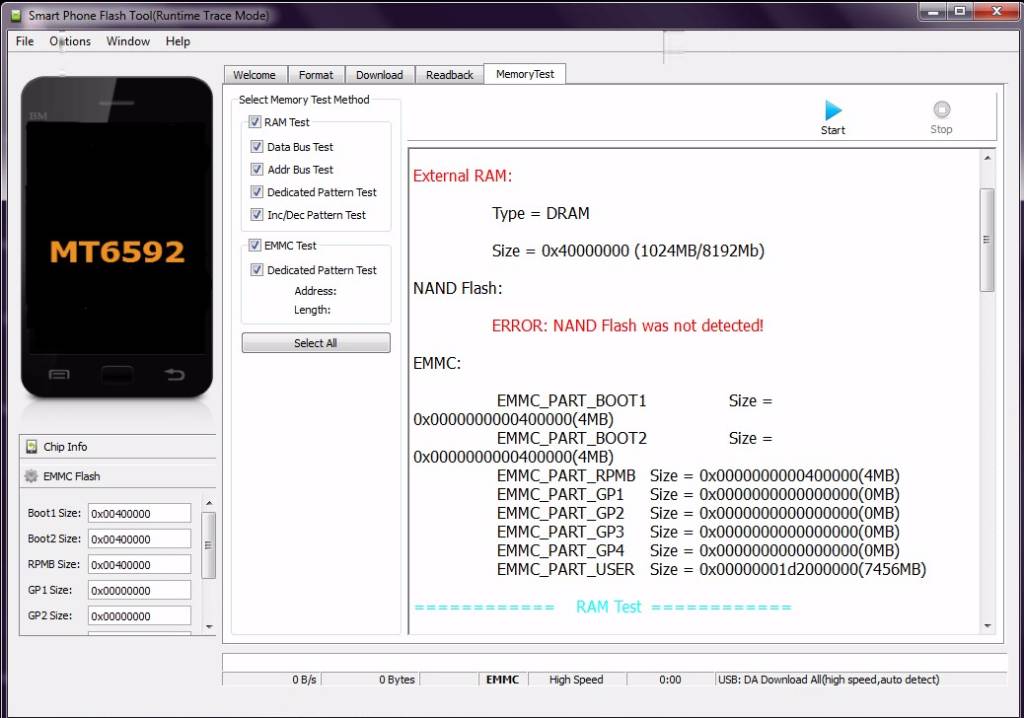Click the phone's menu key icon
1024x718 pixels.
pyautogui.click(x=59, y=375)
